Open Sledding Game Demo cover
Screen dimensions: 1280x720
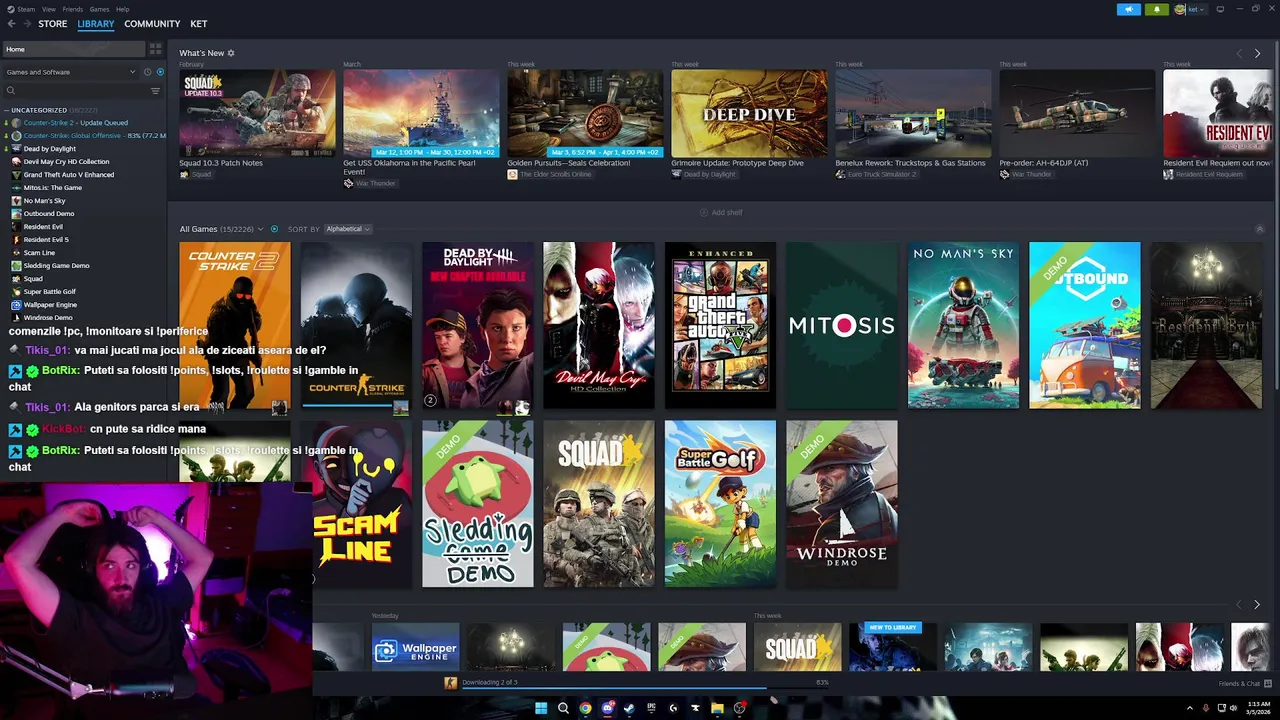click(x=477, y=503)
